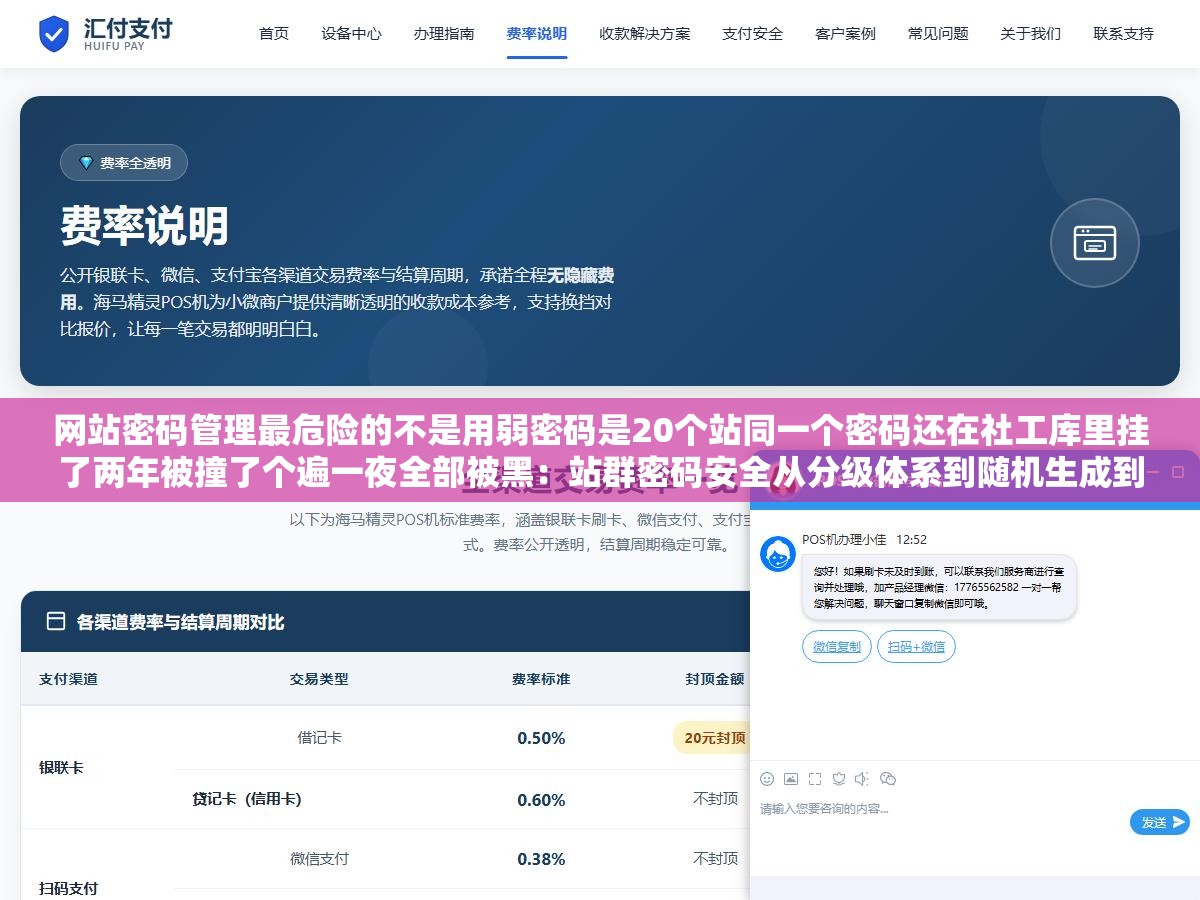Open 联系支持 in navigation
This screenshot has width=1200, height=900.
(x=1124, y=33)
